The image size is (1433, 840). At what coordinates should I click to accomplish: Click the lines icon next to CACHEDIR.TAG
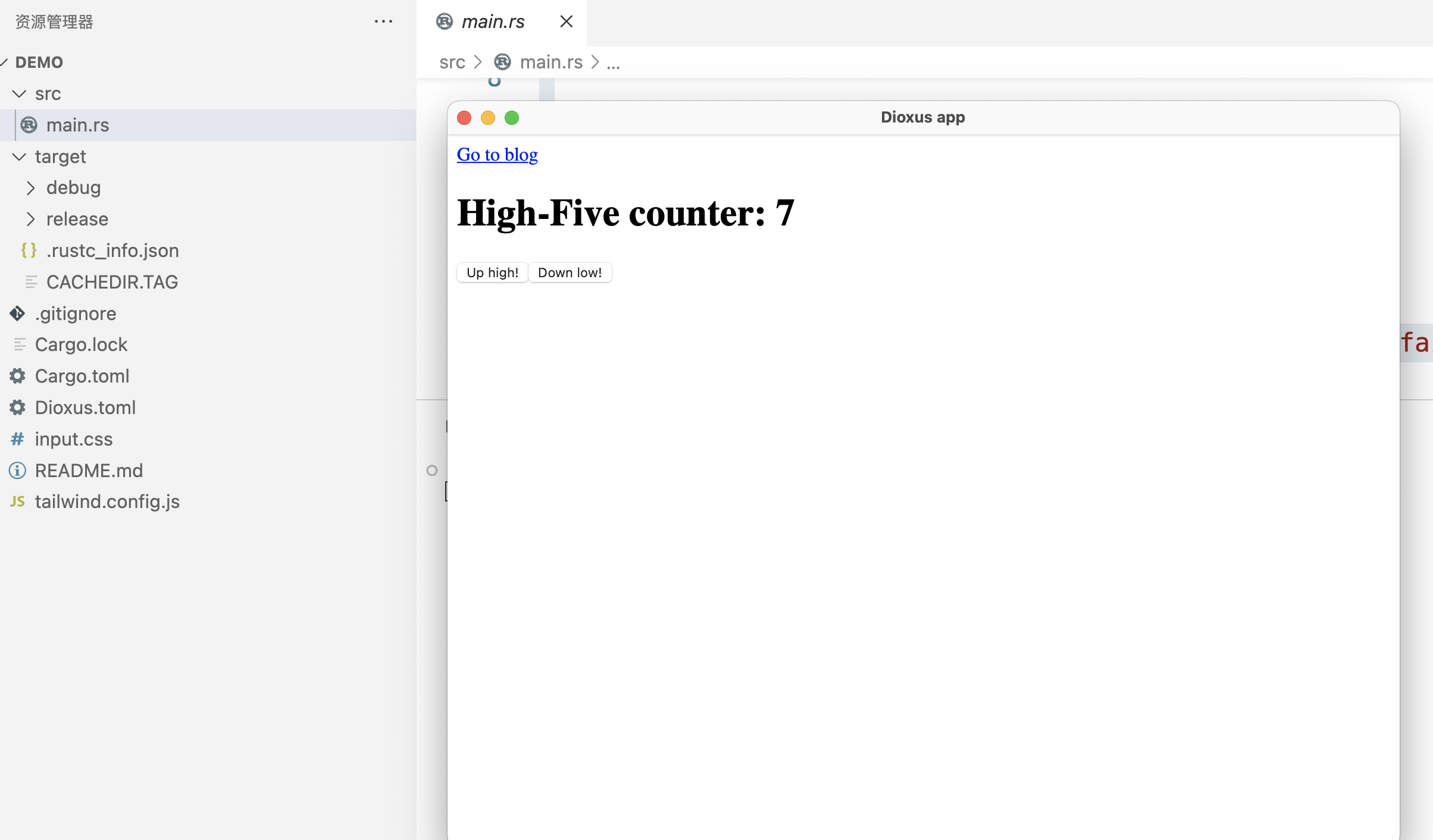point(32,282)
